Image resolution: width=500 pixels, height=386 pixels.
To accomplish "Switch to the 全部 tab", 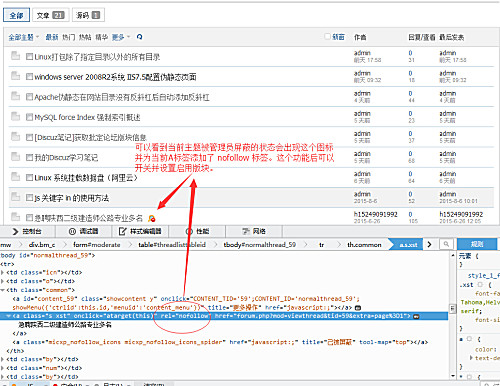I will point(16,15).
